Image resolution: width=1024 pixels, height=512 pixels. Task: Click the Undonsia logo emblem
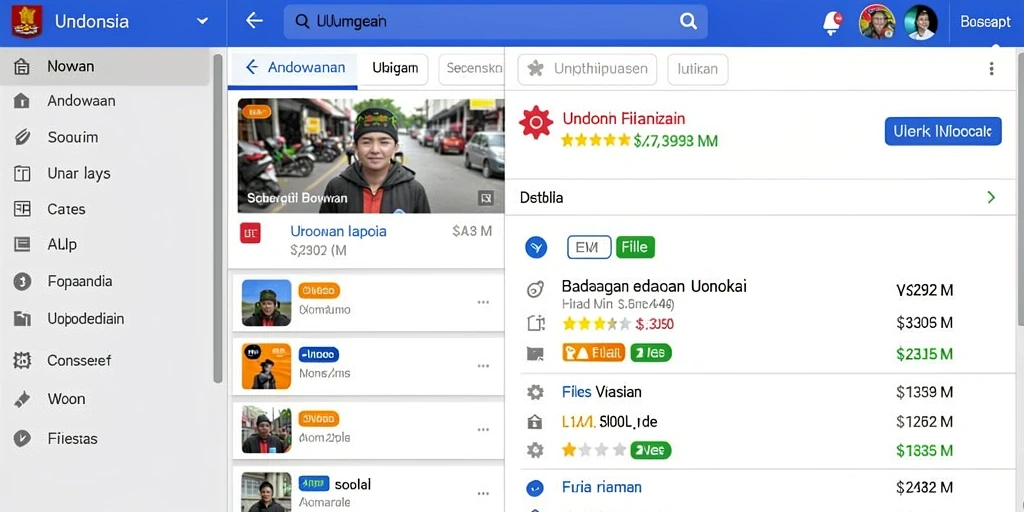pos(27,21)
